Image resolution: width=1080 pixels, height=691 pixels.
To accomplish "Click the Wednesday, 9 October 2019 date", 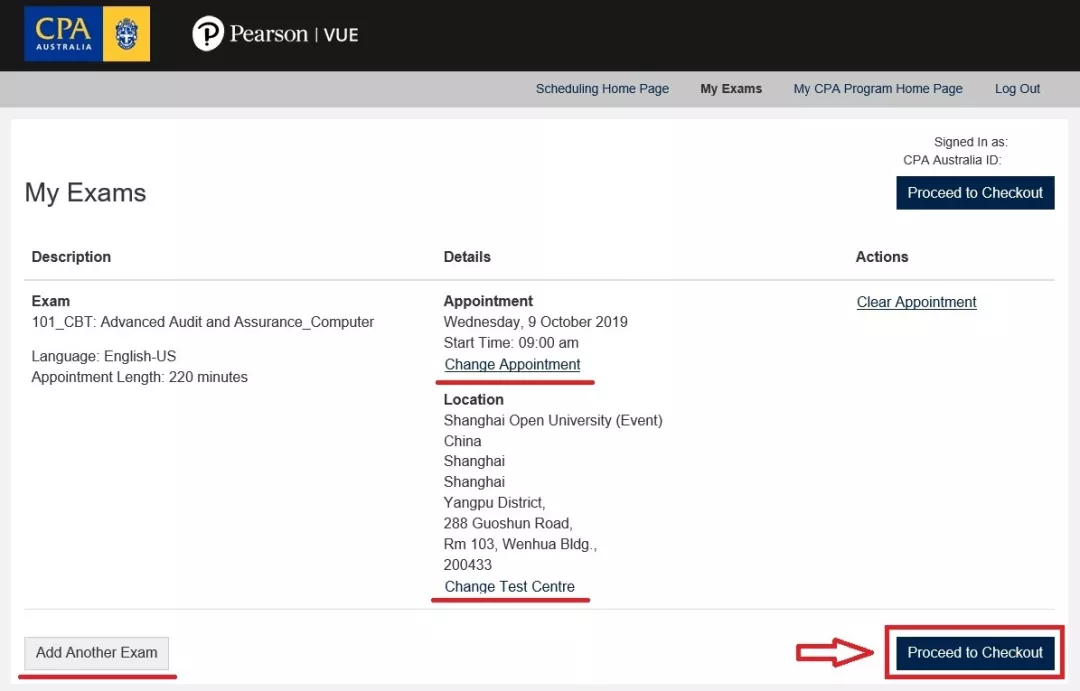I will point(536,322).
